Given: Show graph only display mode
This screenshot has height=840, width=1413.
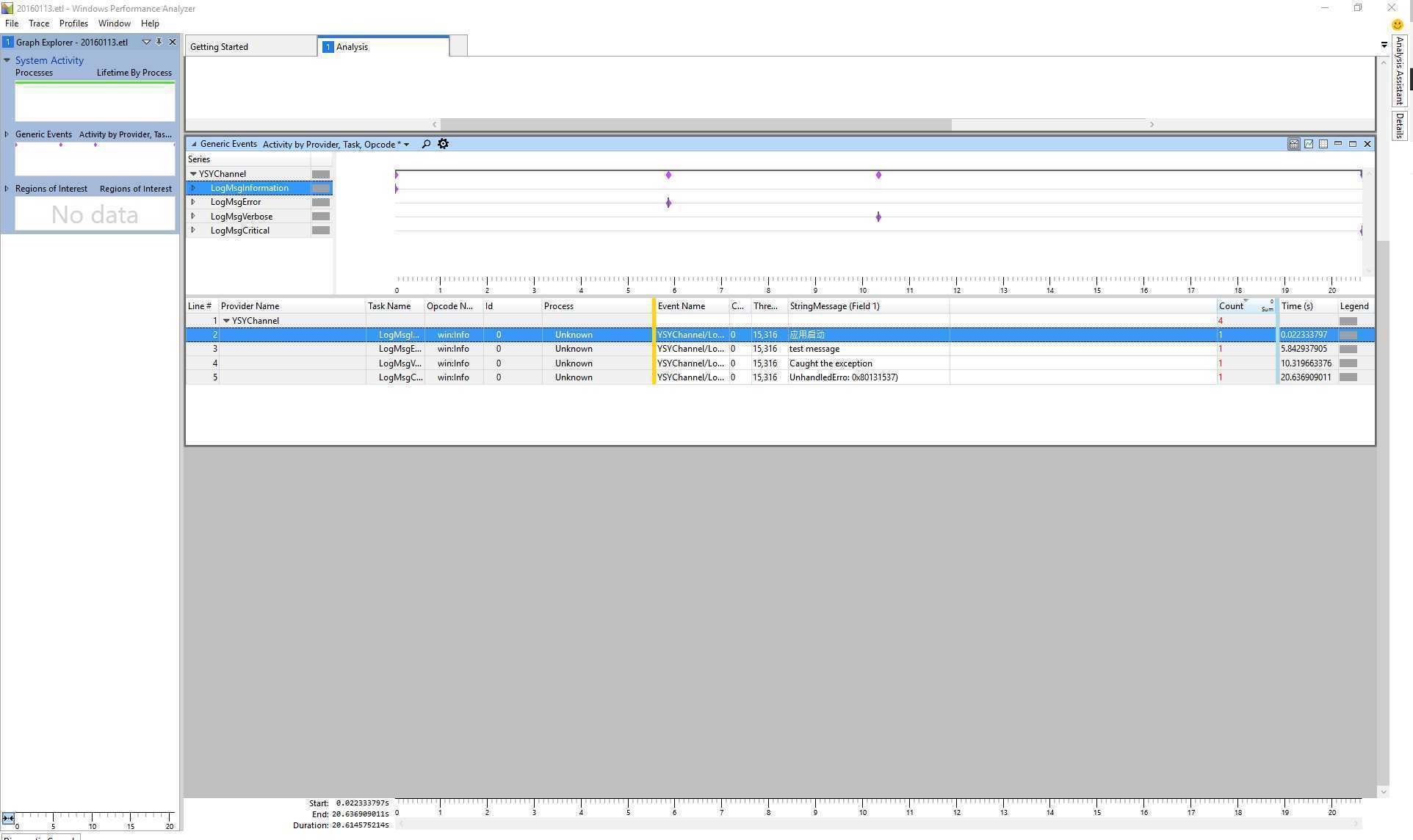Looking at the screenshot, I should tap(1309, 144).
